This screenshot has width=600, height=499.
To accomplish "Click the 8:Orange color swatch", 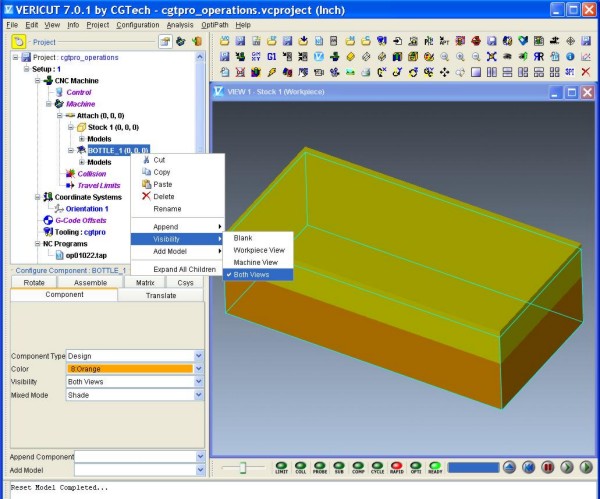I will [x=130, y=369].
